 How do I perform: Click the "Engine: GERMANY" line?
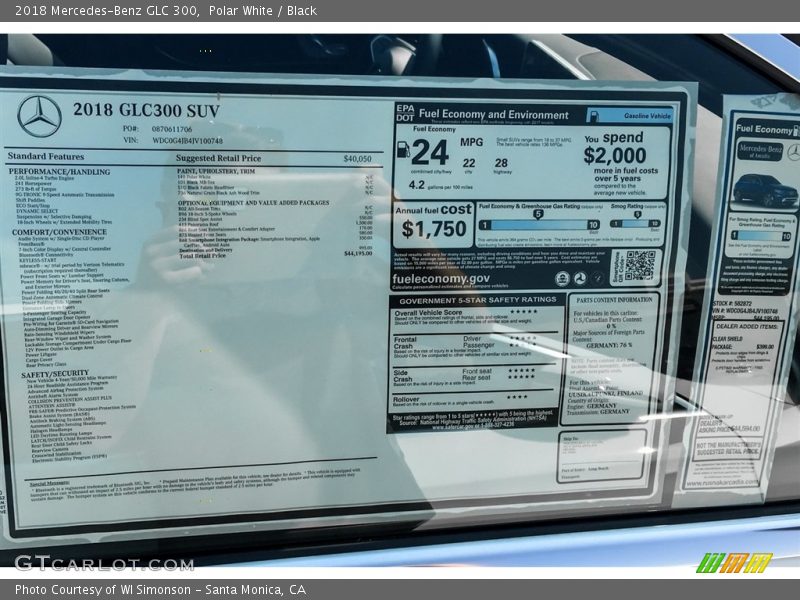pos(592,406)
